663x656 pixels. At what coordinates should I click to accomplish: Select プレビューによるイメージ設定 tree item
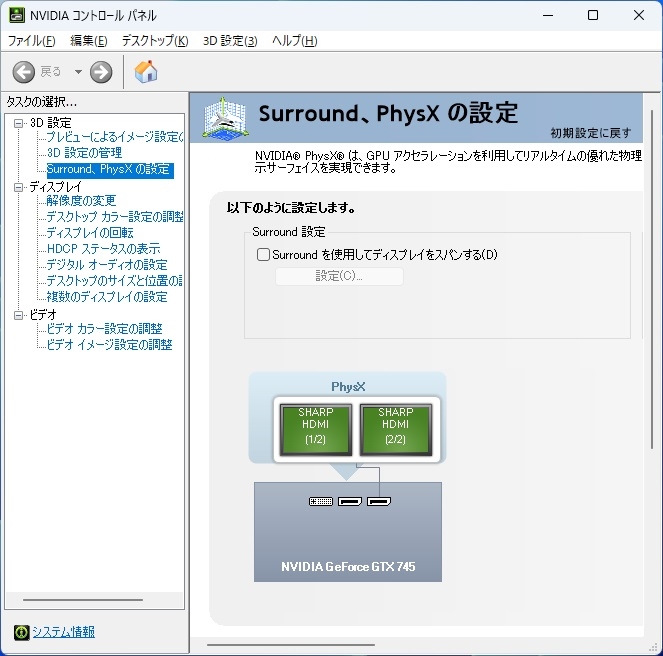114,137
